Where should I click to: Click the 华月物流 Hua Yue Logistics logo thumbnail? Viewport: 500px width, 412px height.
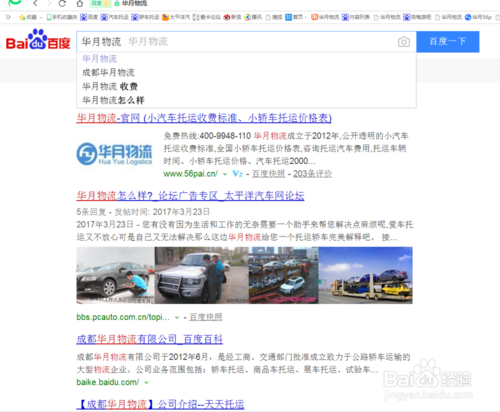114,154
